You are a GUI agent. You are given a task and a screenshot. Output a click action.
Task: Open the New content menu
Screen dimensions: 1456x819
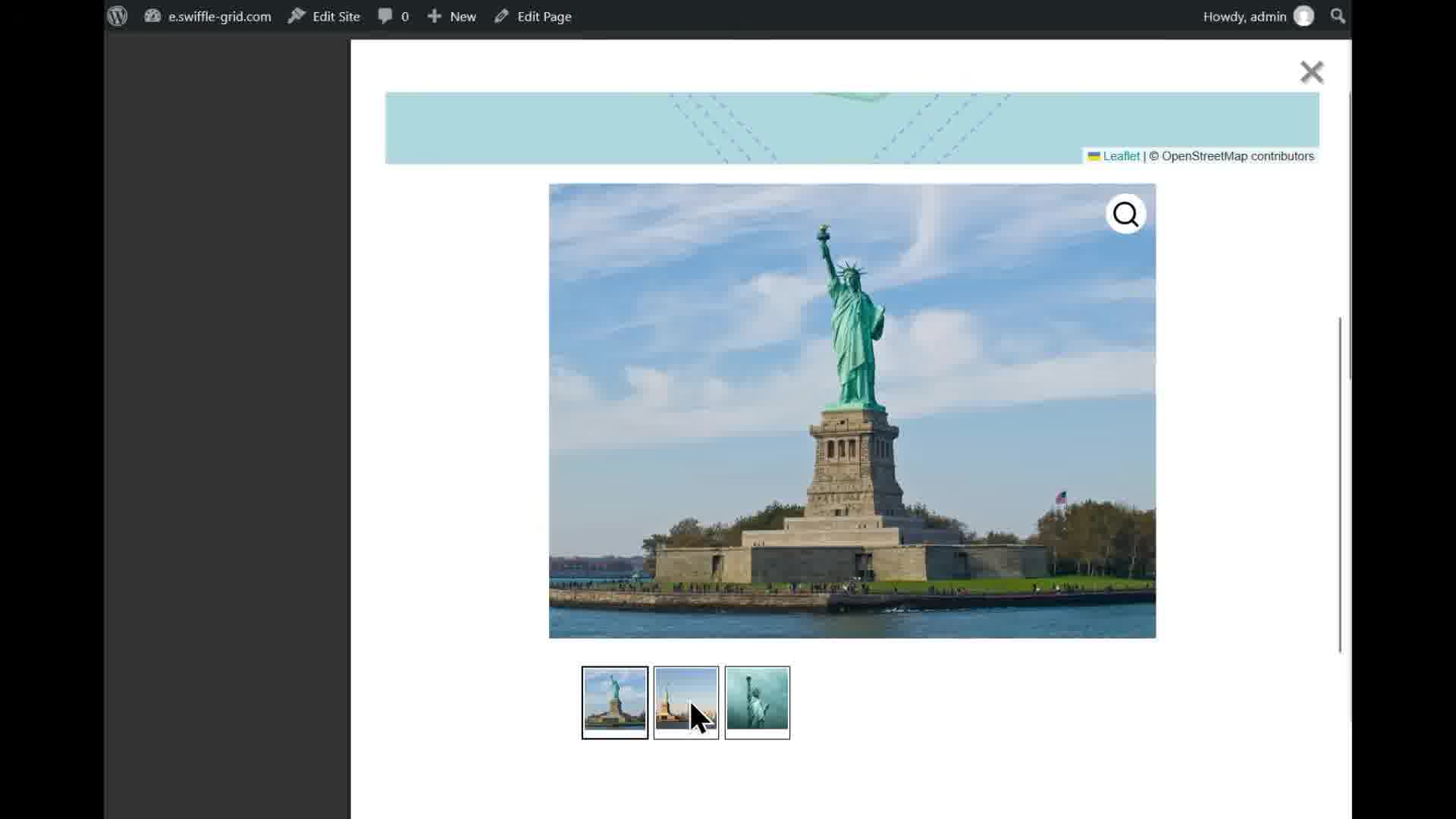coord(451,16)
